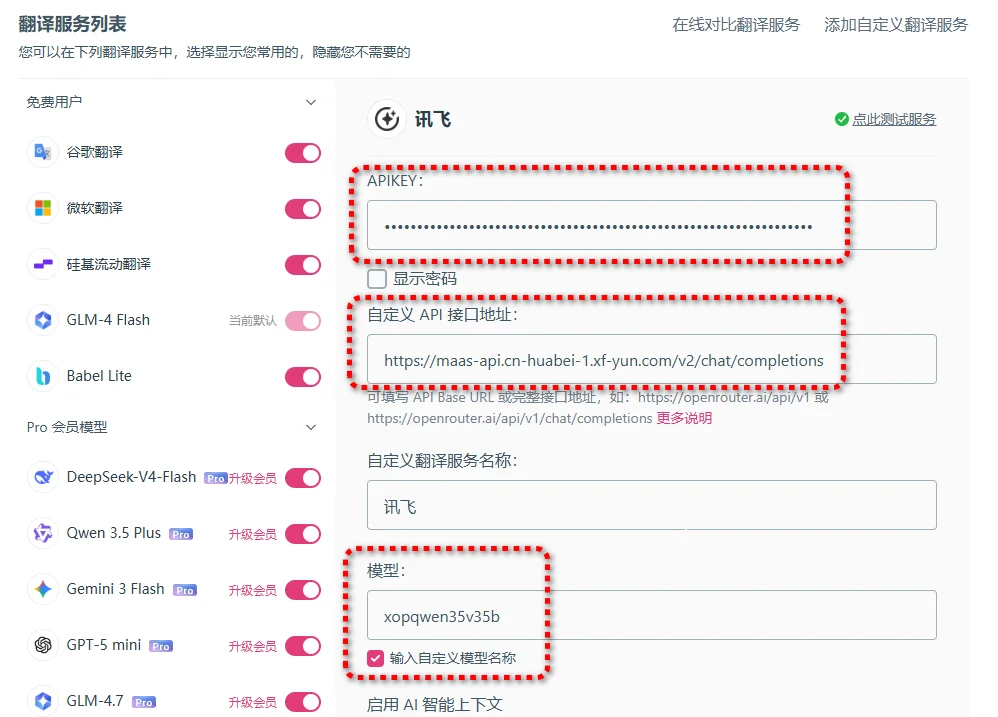Viewport: 998px width, 717px height.
Task: Click the 自定义翻译服务名称 field containing 讯飞
Action: [x=652, y=505]
